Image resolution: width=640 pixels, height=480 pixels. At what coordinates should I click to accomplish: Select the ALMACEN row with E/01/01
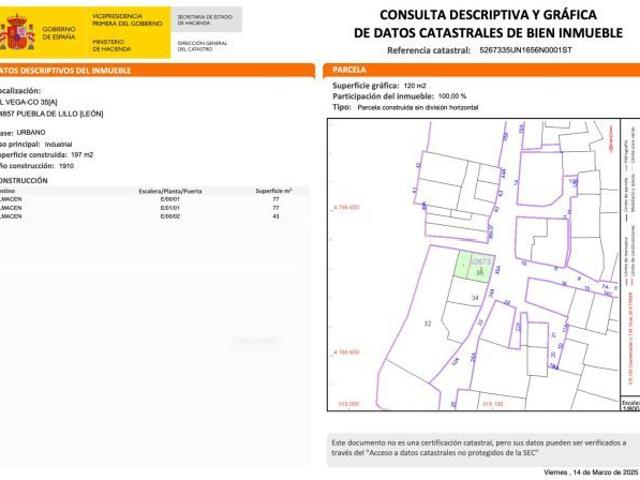tap(150, 209)
